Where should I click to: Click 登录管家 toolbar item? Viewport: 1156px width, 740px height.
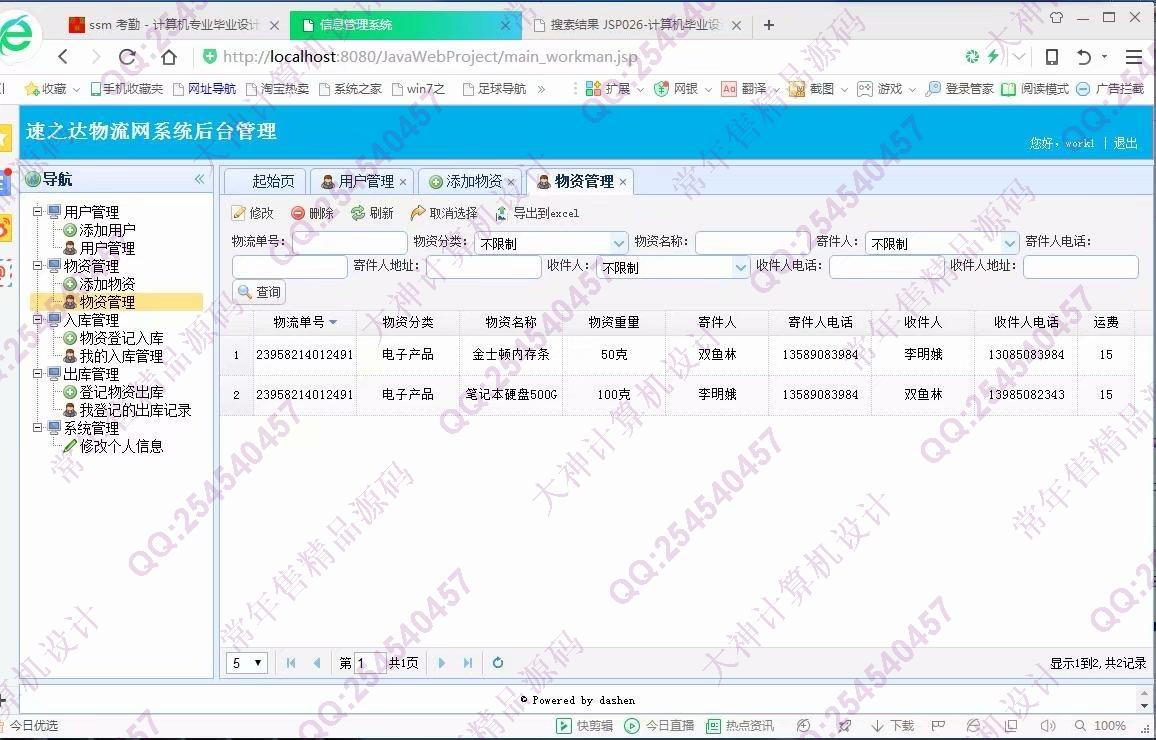point(960,88)
